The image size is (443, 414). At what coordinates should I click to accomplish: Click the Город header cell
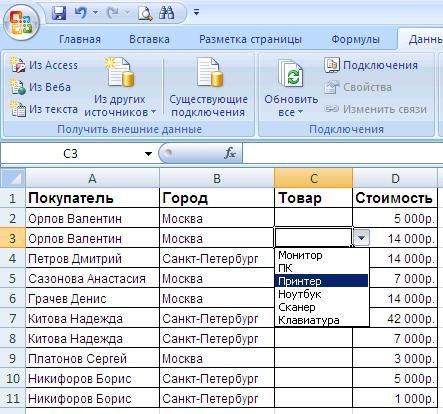(217, 198)
